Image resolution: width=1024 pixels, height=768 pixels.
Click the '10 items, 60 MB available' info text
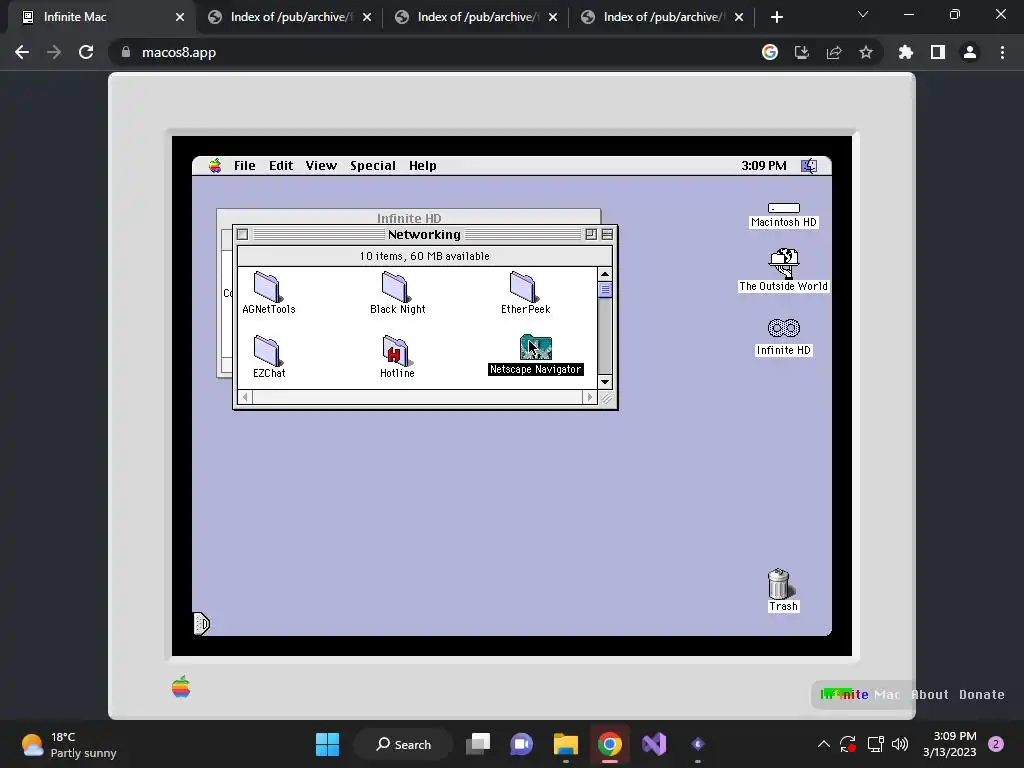(x=424, y=256)
